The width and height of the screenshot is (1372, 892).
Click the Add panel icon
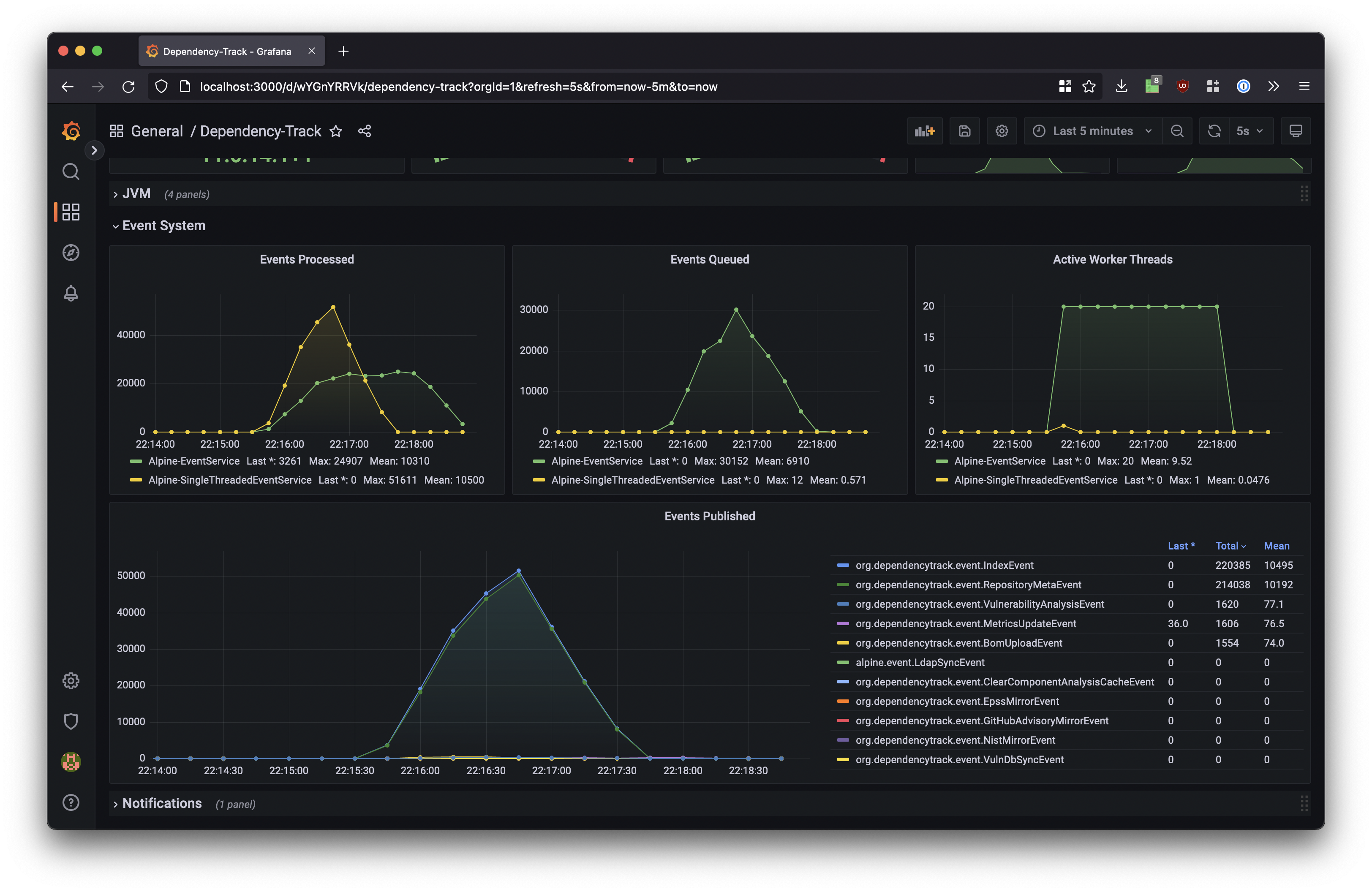[925, 131]
